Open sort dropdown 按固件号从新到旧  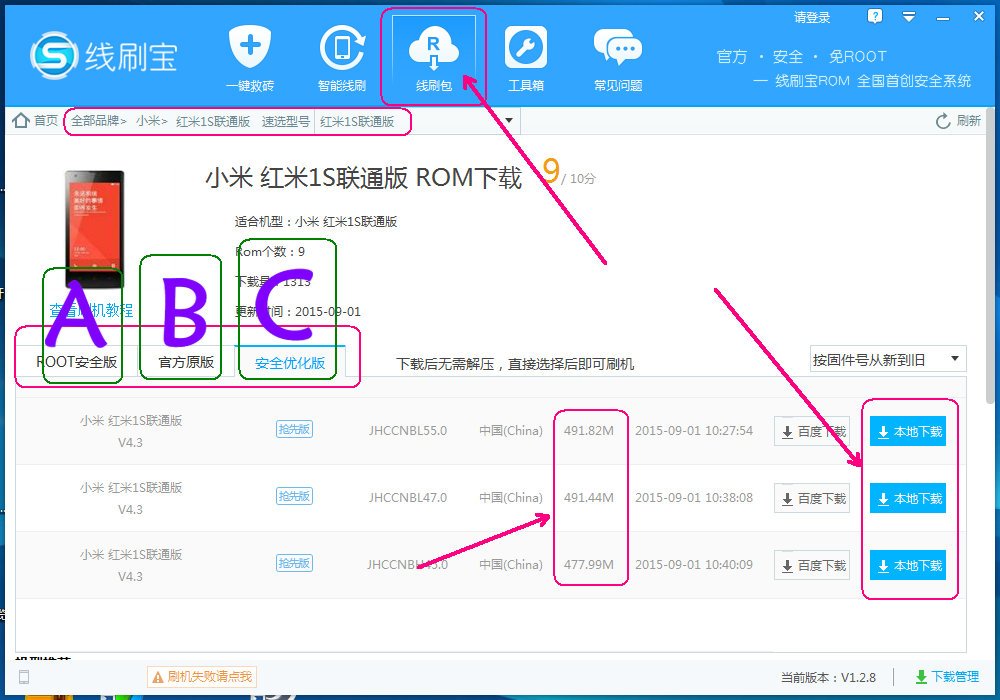coord(888,360)
